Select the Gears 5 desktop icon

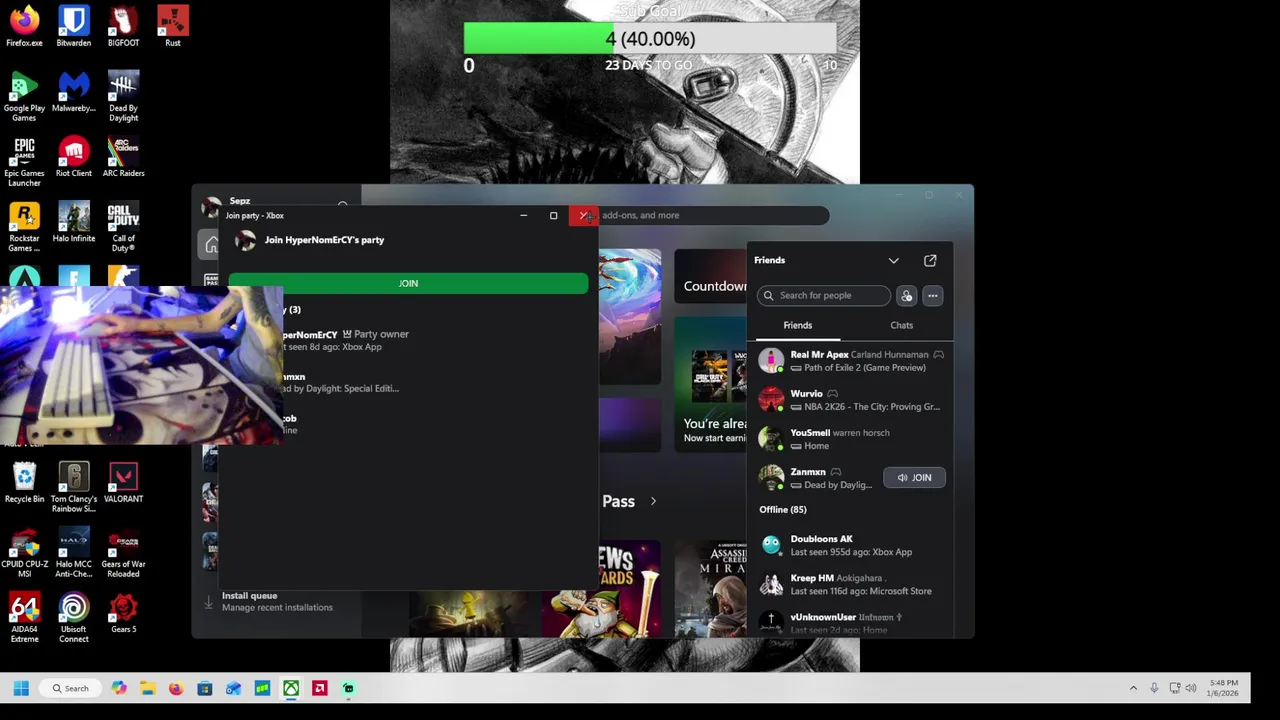[x=123, y=613]
